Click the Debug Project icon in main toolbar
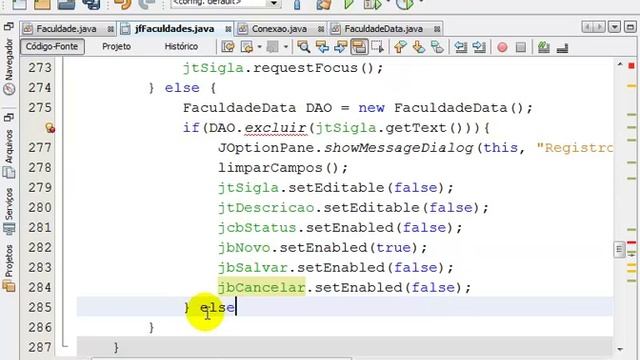Viewport: 640px width, 360px height. coord(373,4)
